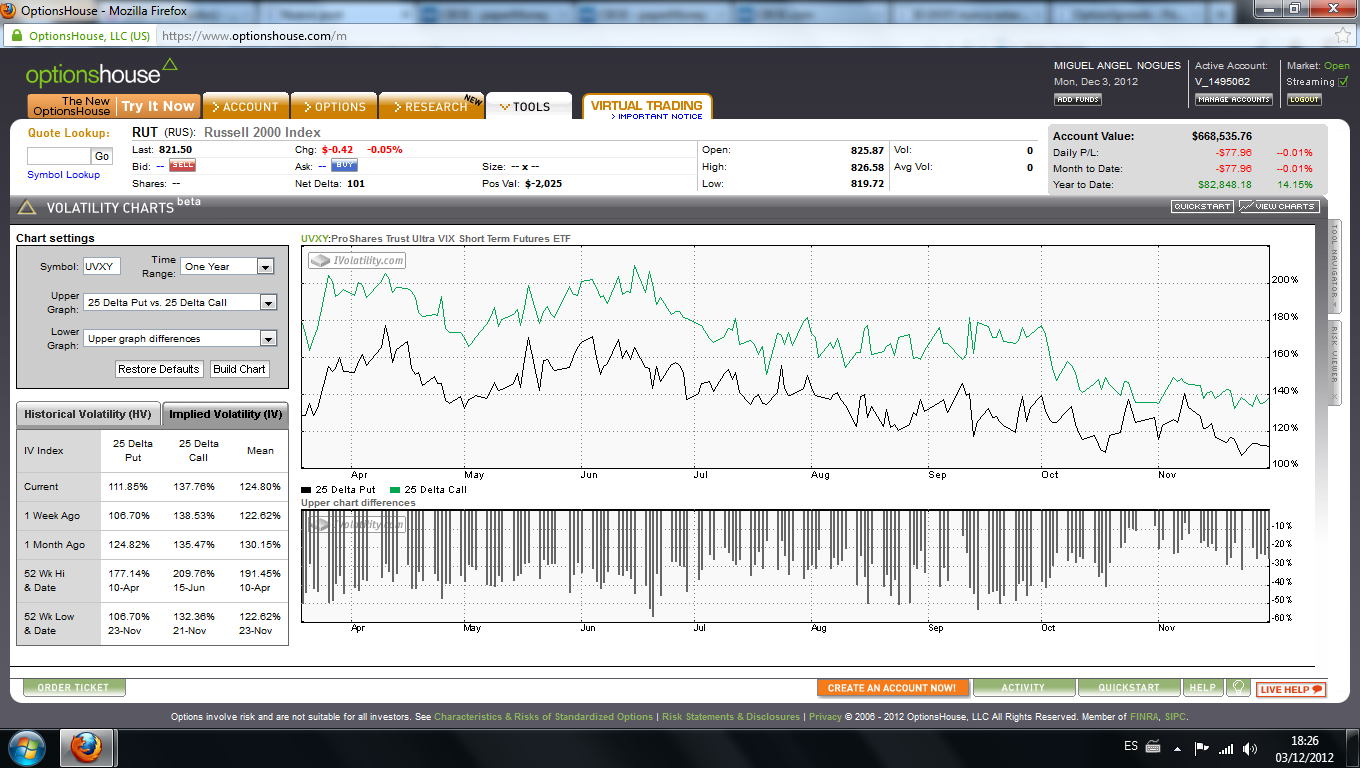Select the Implied Volatility (IV) tab
Image resolution: width=1360 pixels, height=768 pixels.
tap(225, 414)
